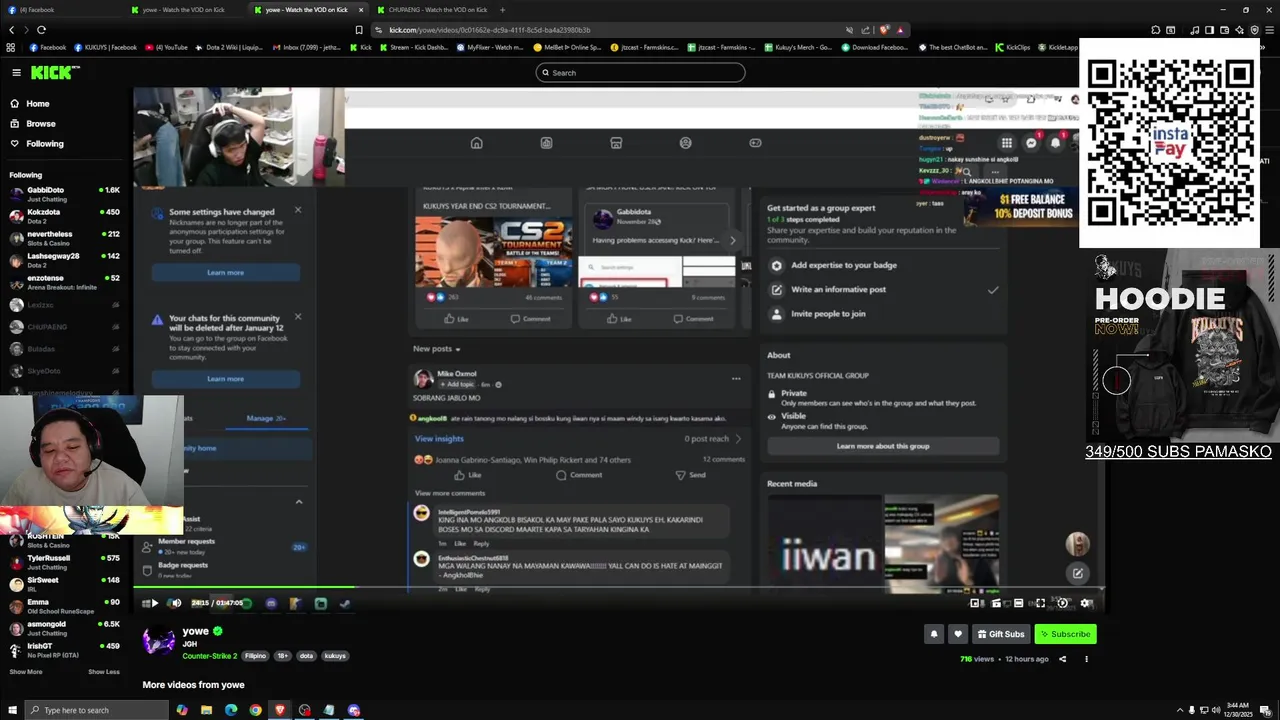Open browser apps grid icon in bookmarks bar

pyautogui.click(x=11, y=47)
